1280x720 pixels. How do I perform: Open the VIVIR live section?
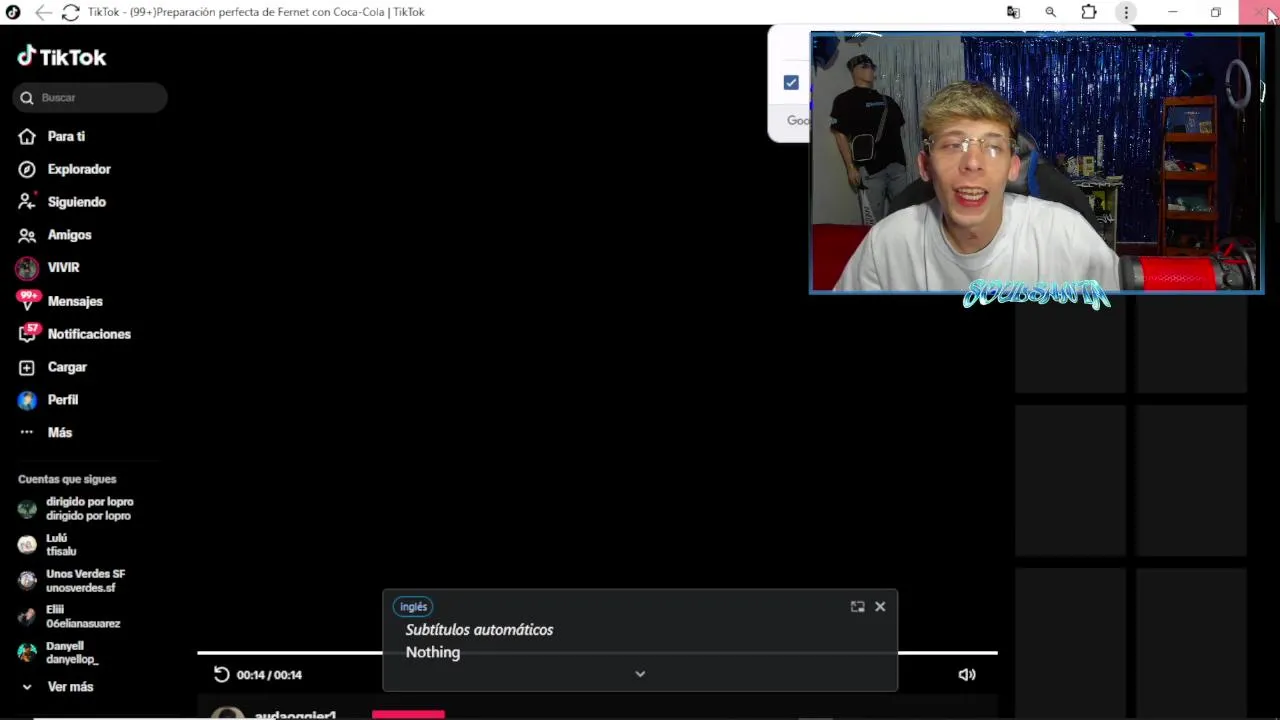[48, 268]
